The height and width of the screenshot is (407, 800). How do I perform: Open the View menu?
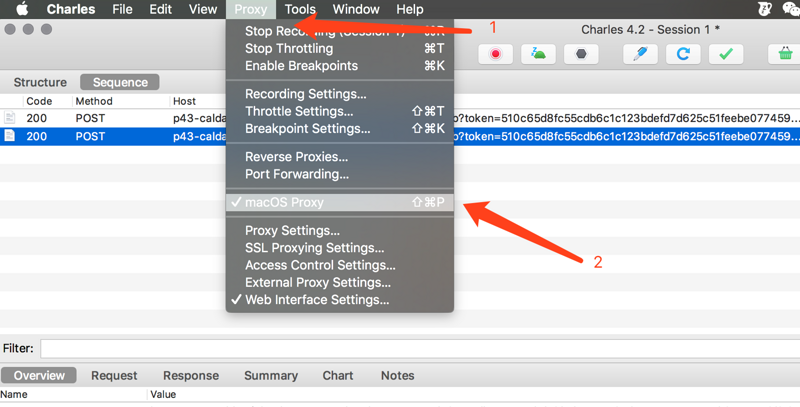pyautogui.click(x=203, y=9)
